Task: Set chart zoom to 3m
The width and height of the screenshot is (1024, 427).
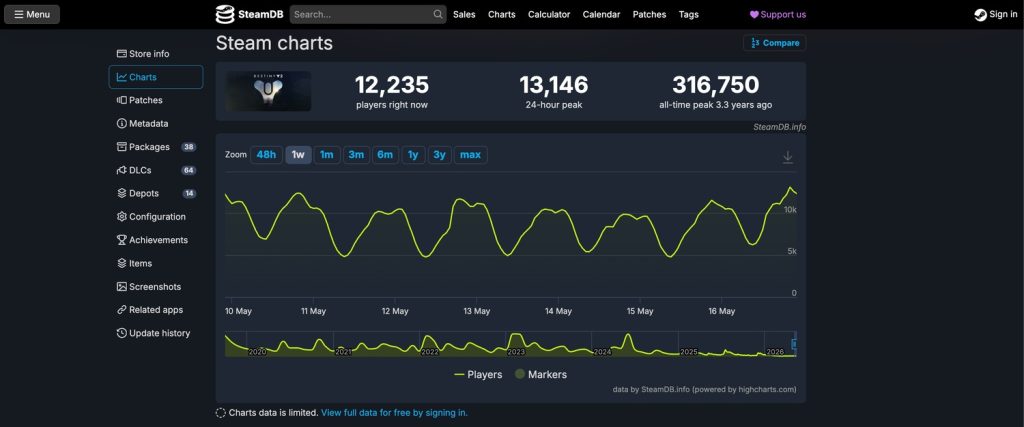Action: 356,155
